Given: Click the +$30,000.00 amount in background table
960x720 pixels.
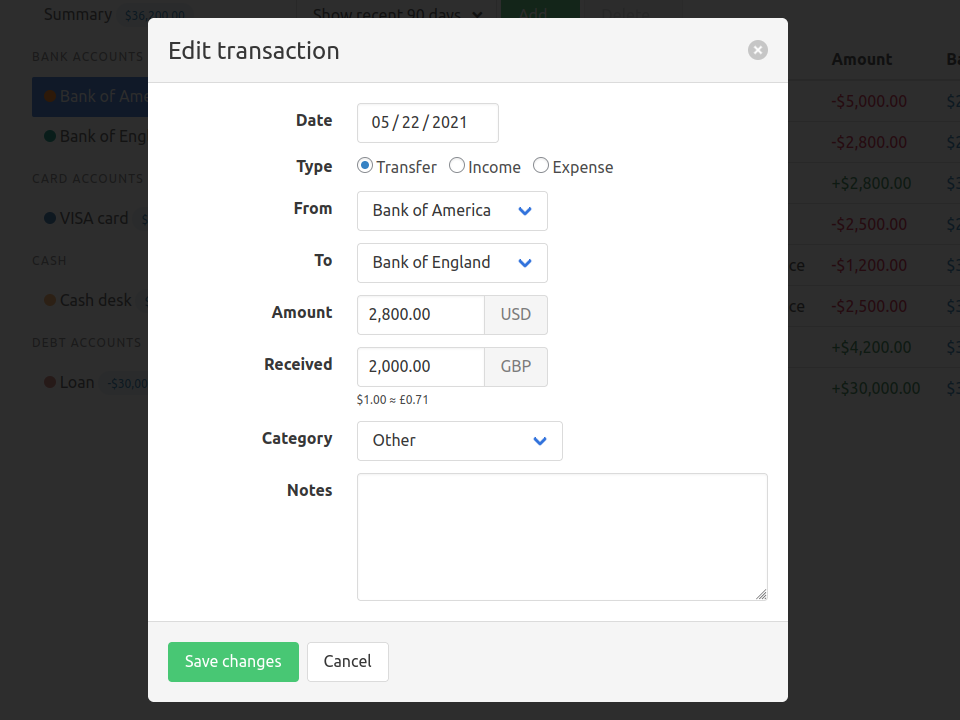Looking at the screenshot, I should point(876,389).
